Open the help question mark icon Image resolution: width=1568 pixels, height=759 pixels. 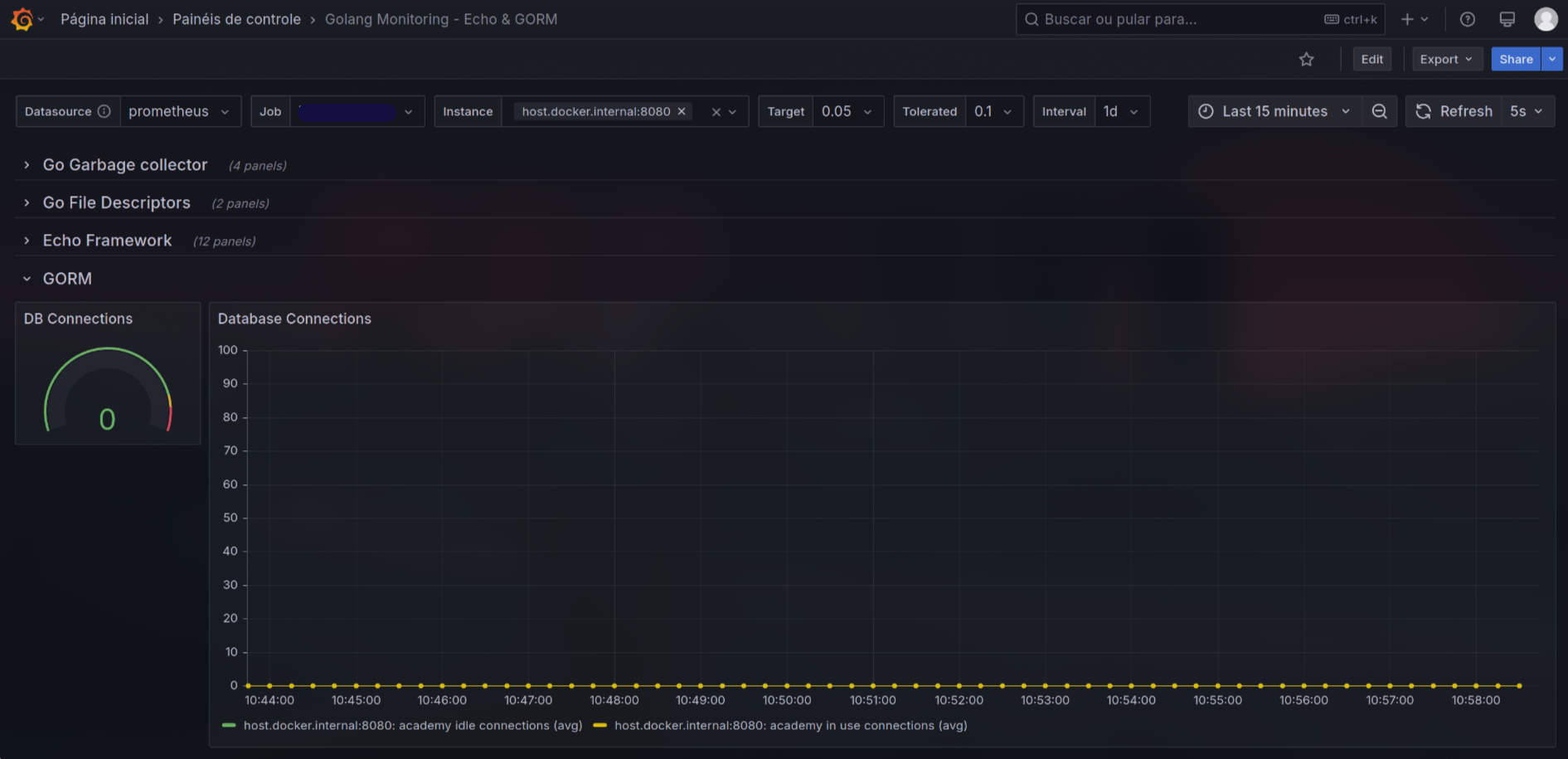[1468, 19]
